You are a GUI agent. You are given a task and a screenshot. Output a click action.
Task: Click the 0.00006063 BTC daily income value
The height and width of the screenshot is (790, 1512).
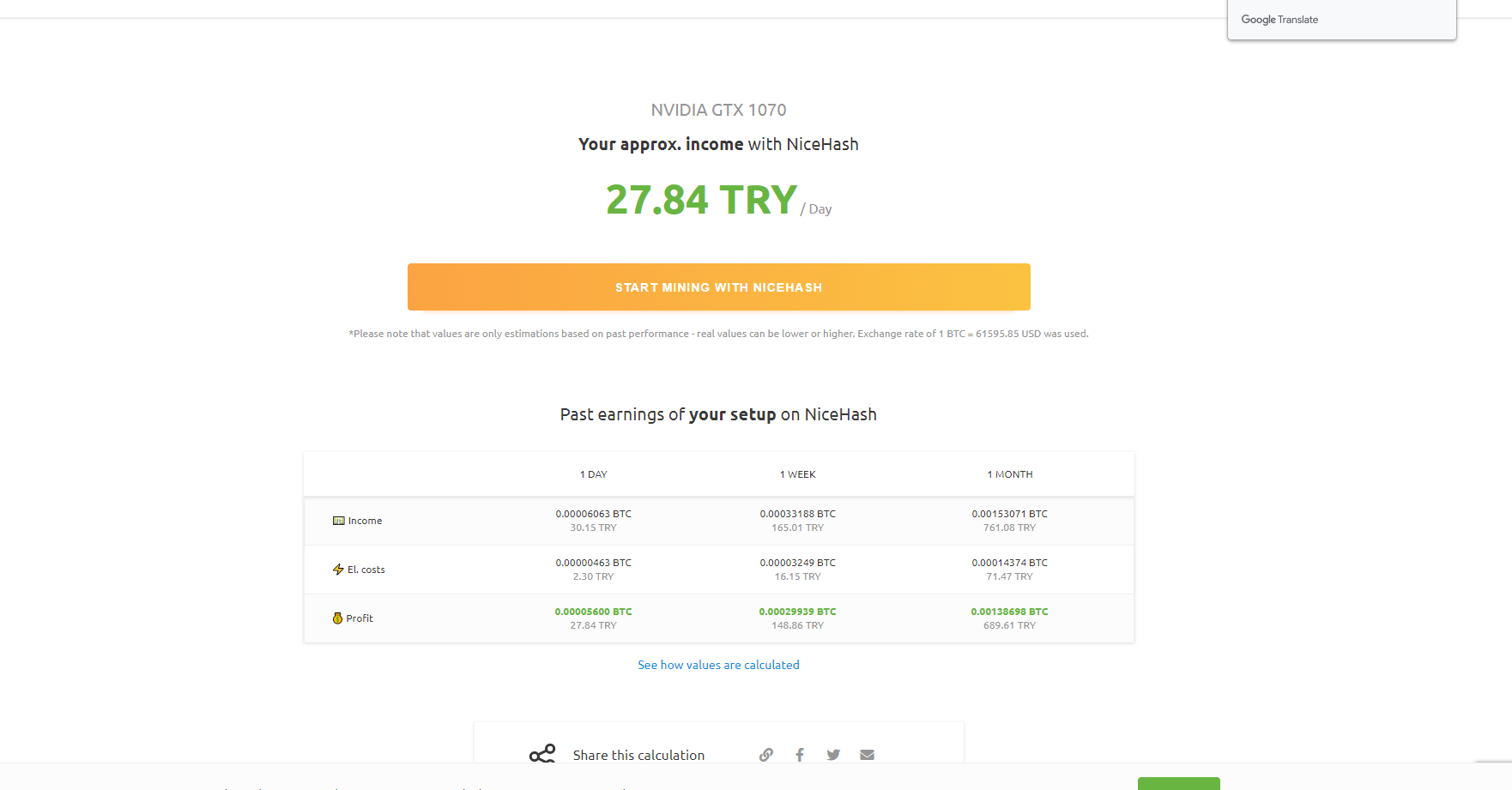click(594, 514)
